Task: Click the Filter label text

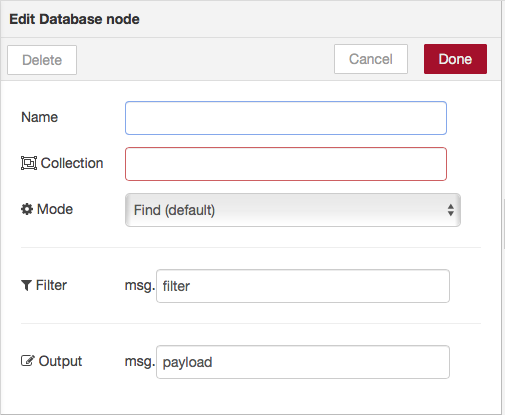Action: [51, 285]
